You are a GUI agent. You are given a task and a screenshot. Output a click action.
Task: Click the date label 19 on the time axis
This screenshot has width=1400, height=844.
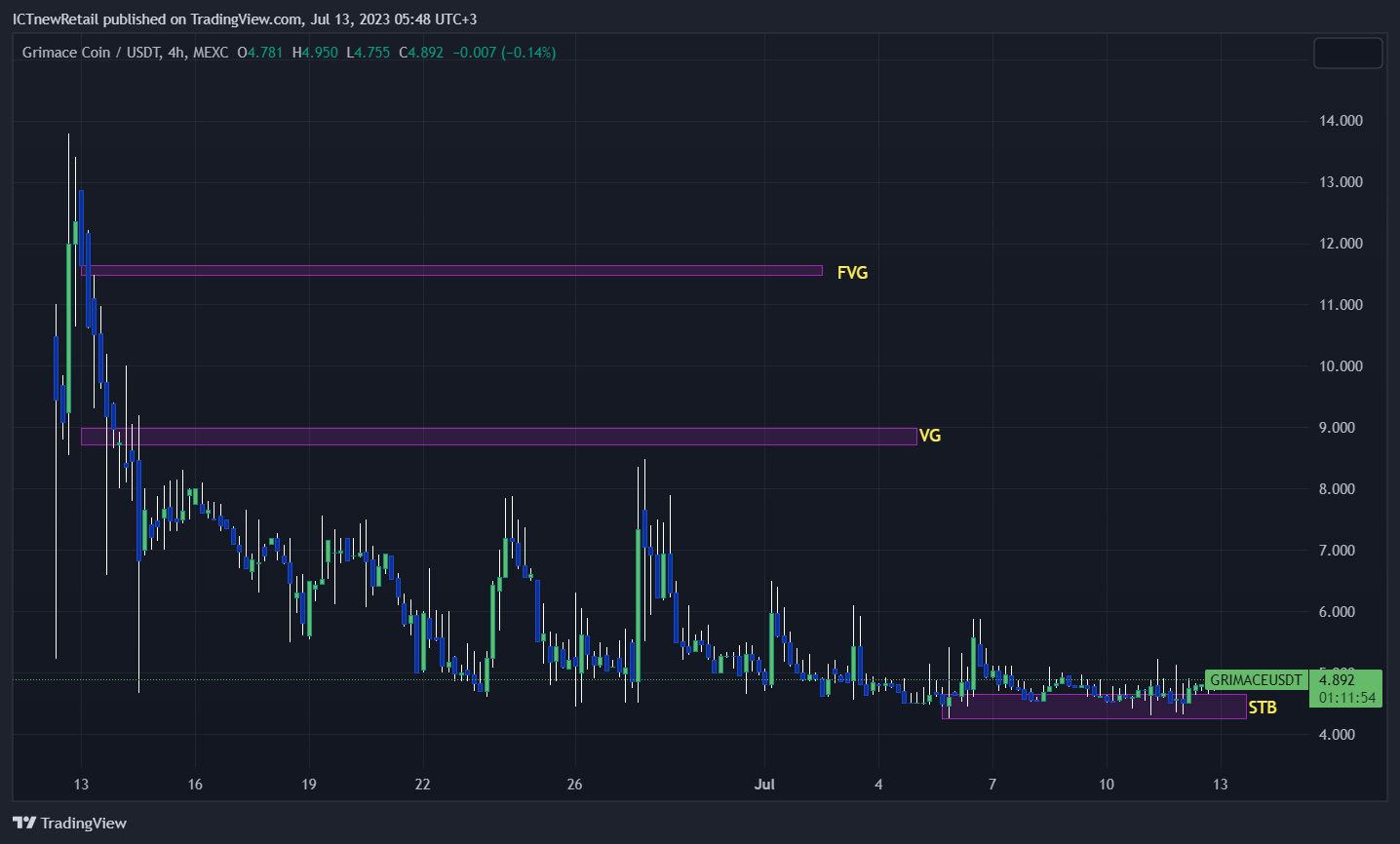(x=308, y=785)
